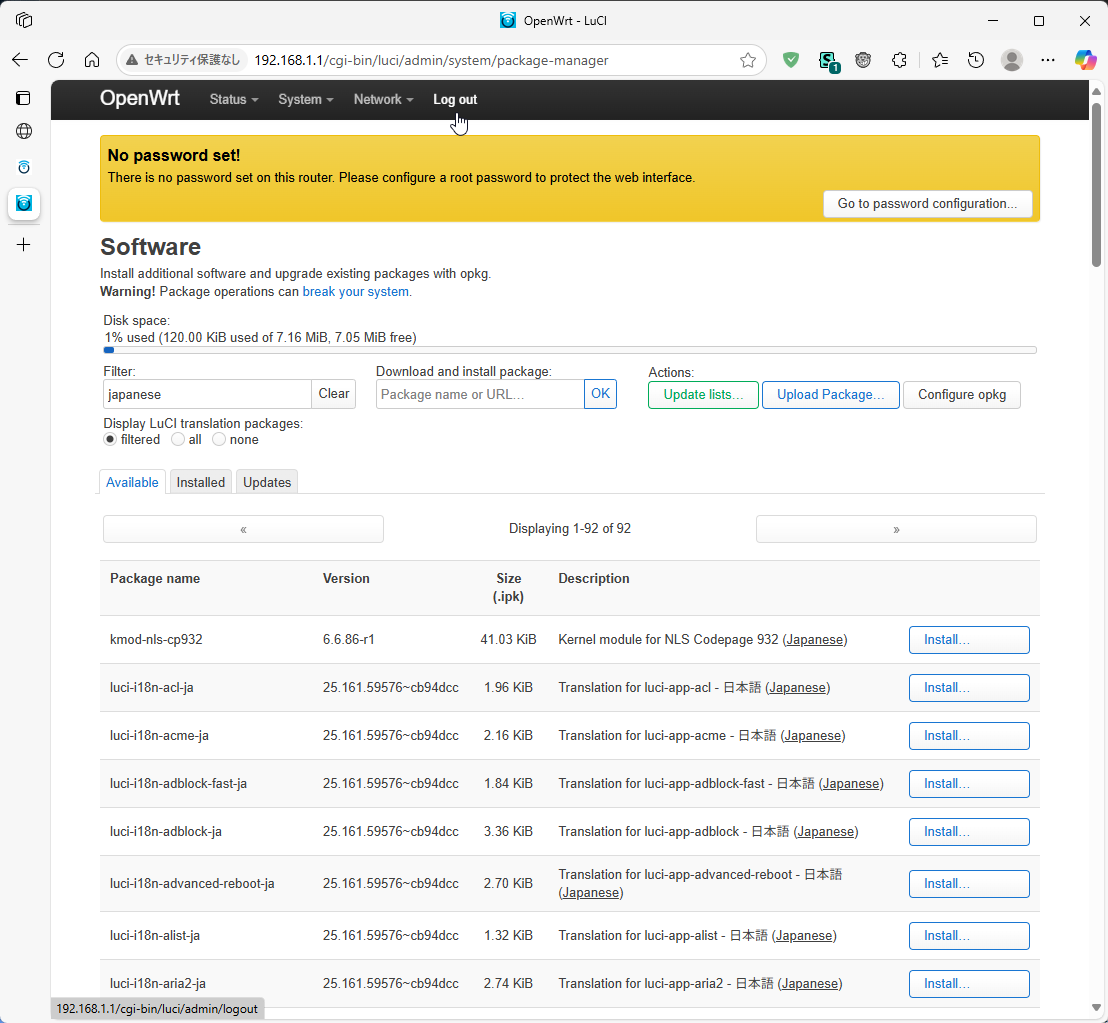Click Go to password configuration button
The height and width of the screenshot is (1023, 1108).
coord(927,203)
